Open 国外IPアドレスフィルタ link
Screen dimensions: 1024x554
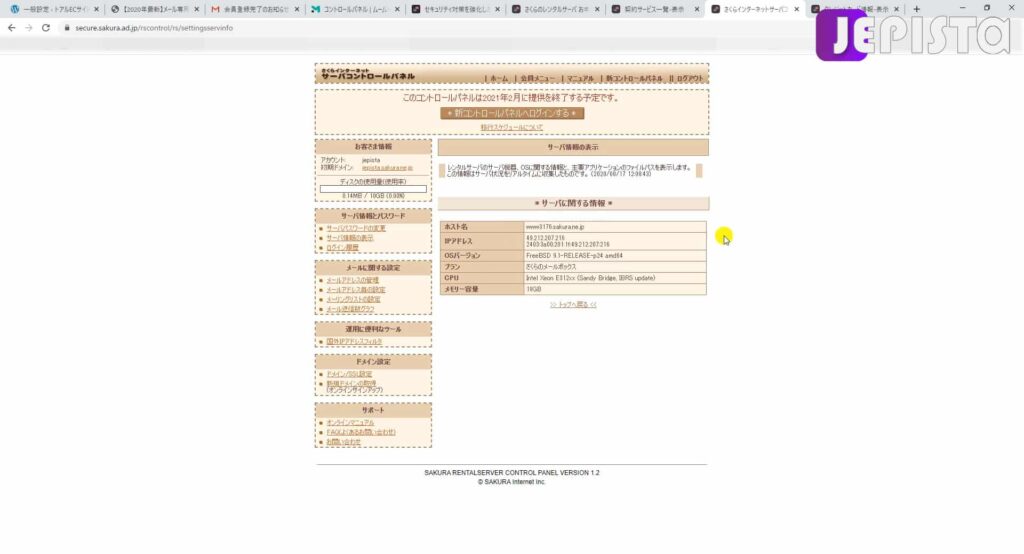coord(355,342)
